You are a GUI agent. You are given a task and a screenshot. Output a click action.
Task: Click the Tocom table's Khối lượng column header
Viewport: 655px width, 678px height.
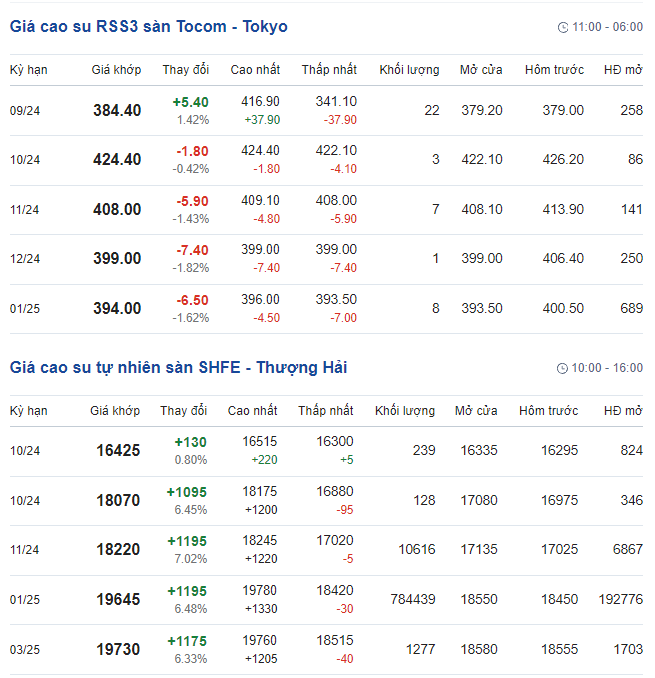click(409, 70)
